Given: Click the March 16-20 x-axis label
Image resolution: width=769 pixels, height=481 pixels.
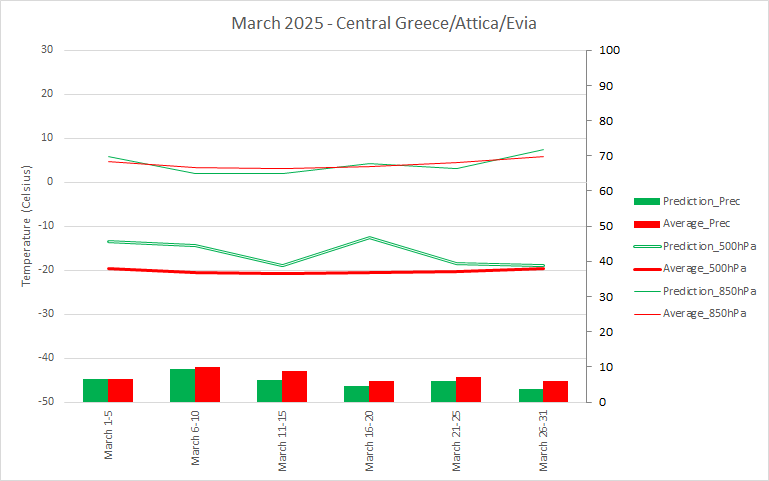Looking at the screenshot, I should 369,441.
